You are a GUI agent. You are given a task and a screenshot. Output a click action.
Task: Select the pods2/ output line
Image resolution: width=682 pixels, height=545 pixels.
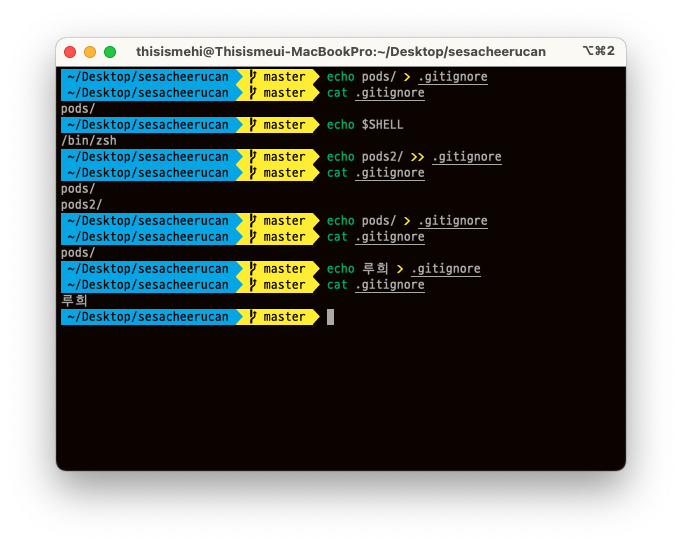82,204
